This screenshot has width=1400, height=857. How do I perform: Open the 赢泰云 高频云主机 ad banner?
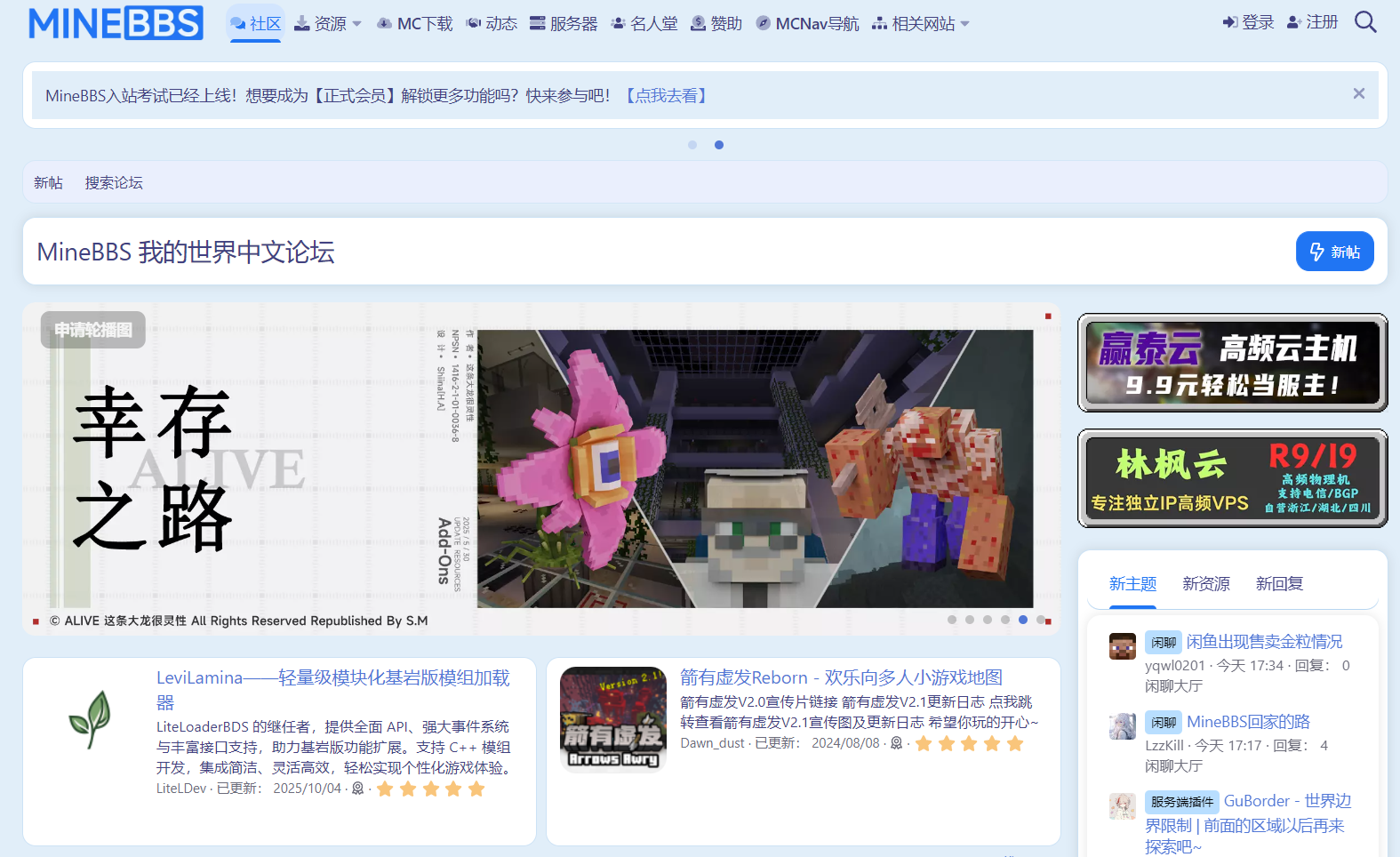coord(1232,363)
